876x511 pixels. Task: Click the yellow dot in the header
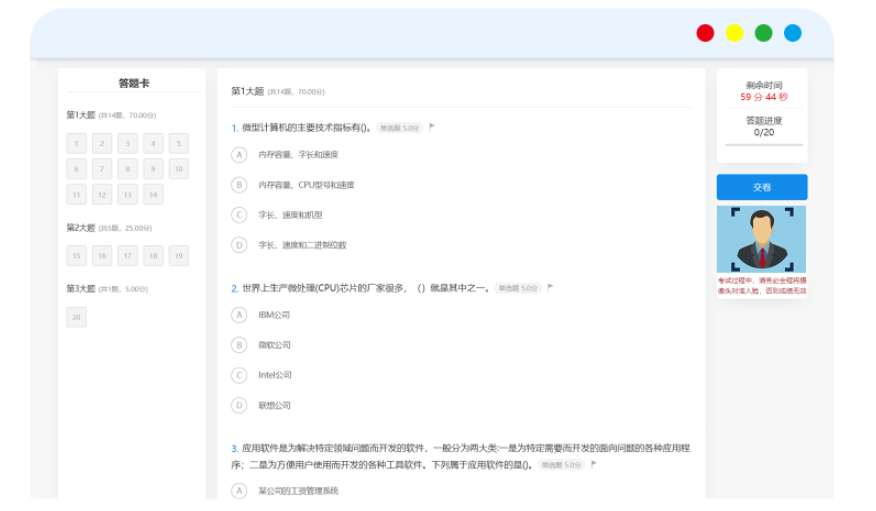click(x=734, y=33)
